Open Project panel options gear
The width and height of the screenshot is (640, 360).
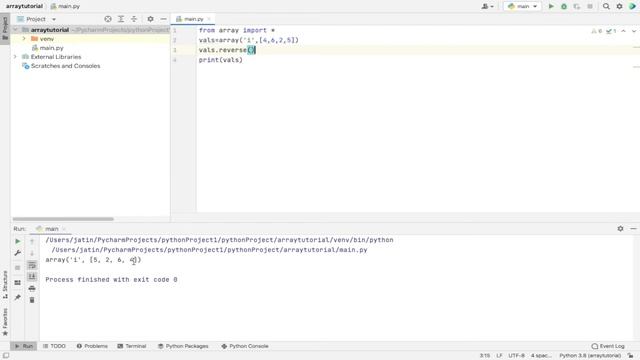click(x=150, y=19)
